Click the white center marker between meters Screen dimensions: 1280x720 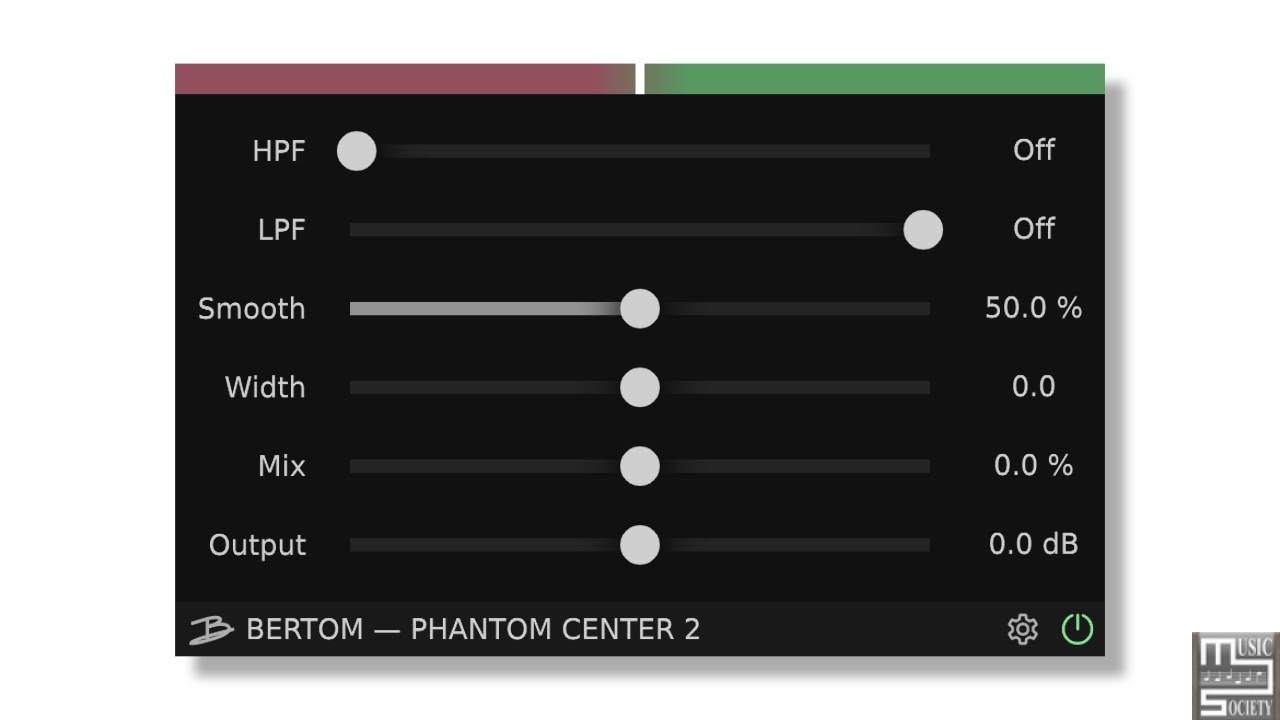[640, 79]
